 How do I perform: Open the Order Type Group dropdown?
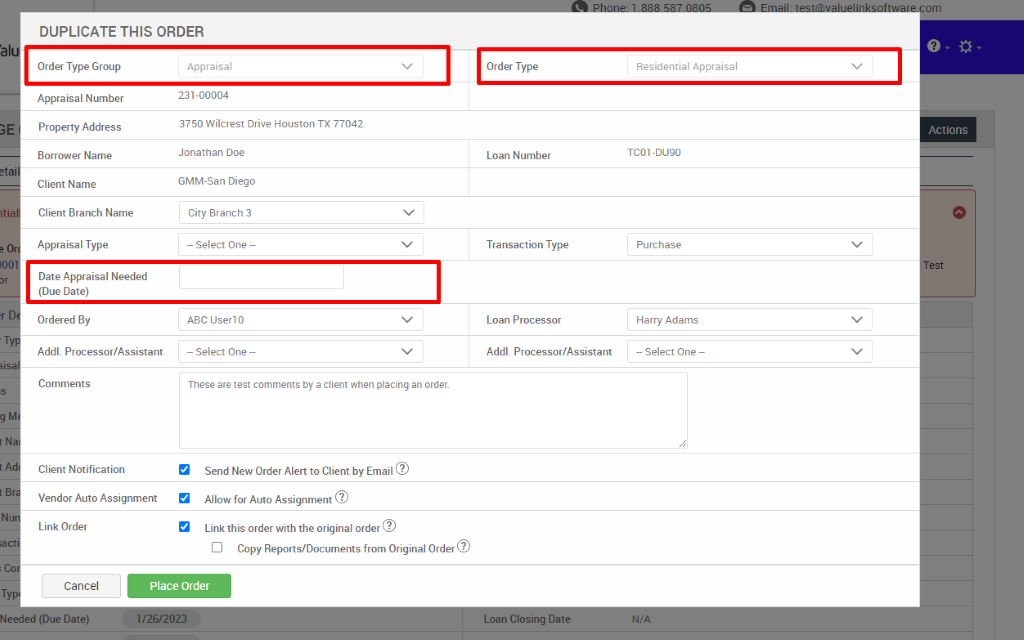pos(300,66)
